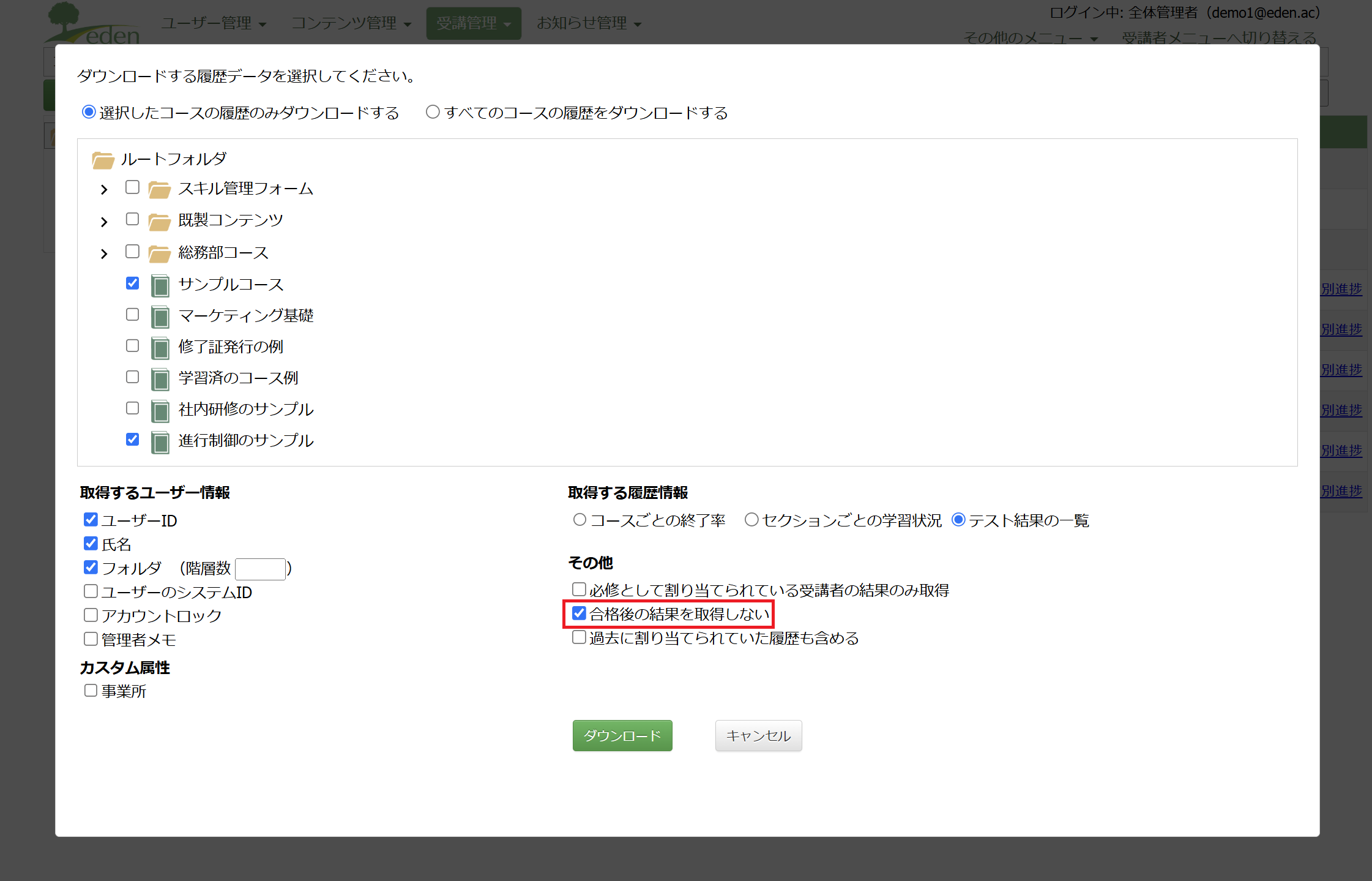
Task: Open the 受講管理 dropdown menu
Action: [x=474, y=23]
